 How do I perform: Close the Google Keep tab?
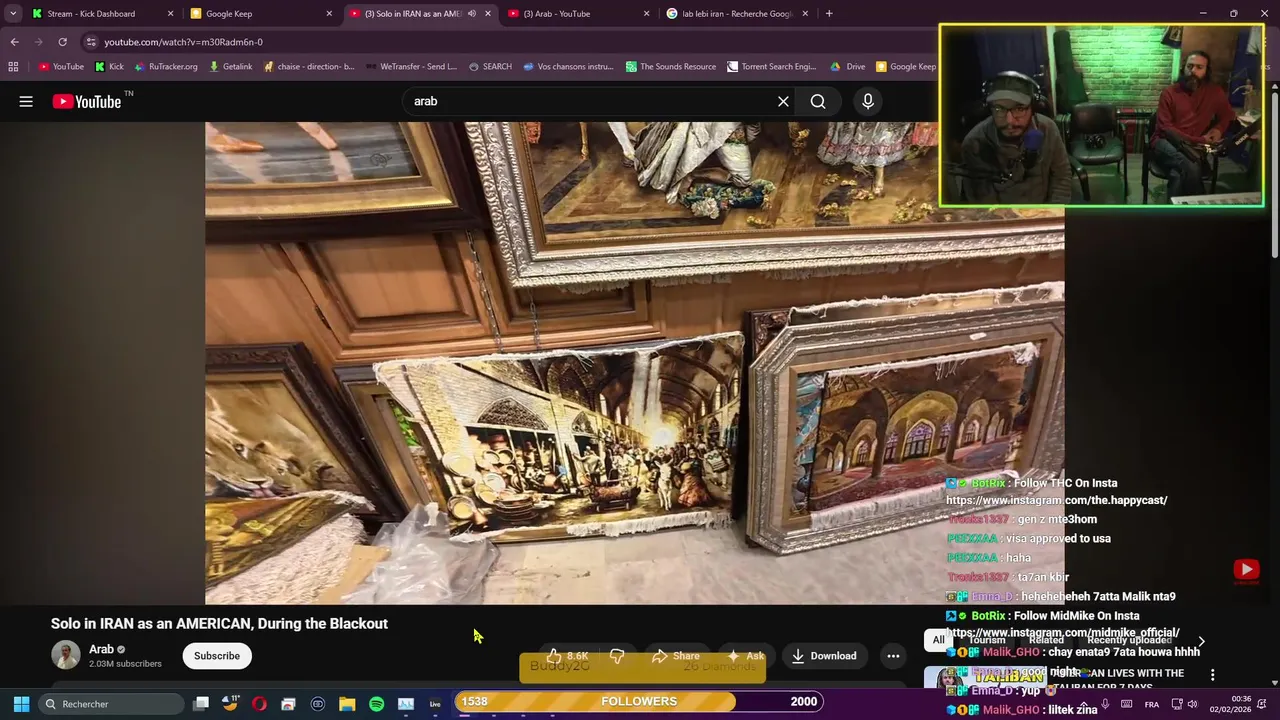pyautogui.click(x=329, y=14)
